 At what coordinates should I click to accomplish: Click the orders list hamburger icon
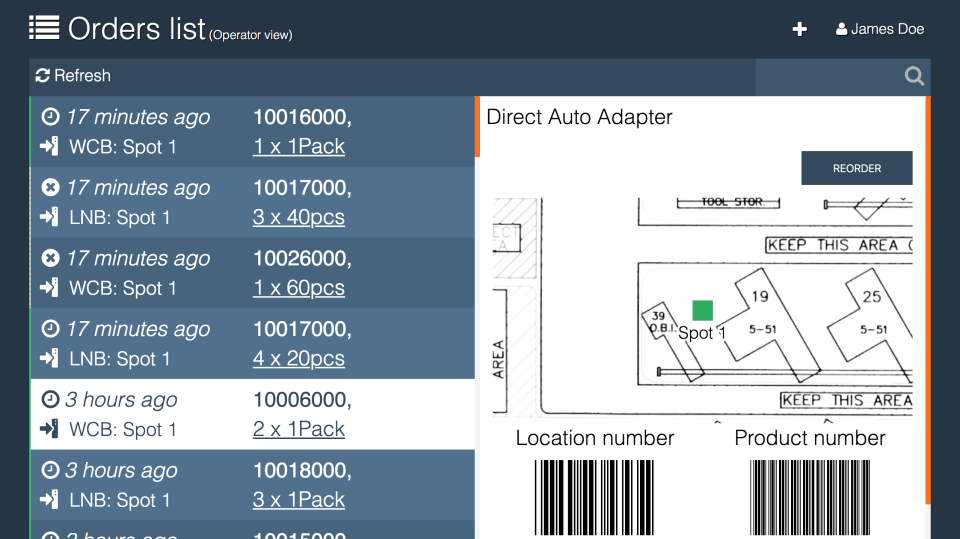pyautogui.click(x=44, y=28)
